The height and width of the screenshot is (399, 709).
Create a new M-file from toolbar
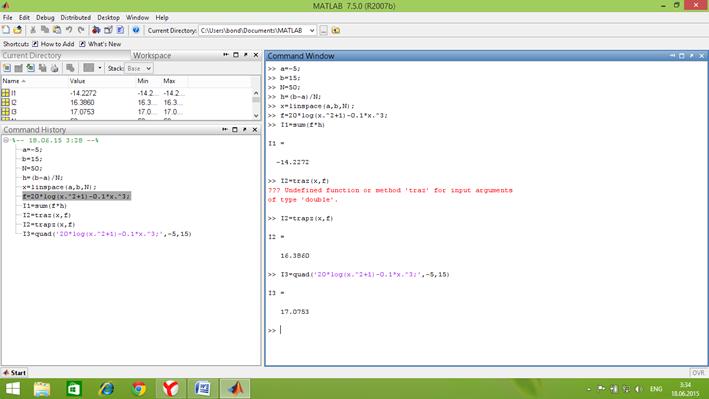(x=6, y=30)
